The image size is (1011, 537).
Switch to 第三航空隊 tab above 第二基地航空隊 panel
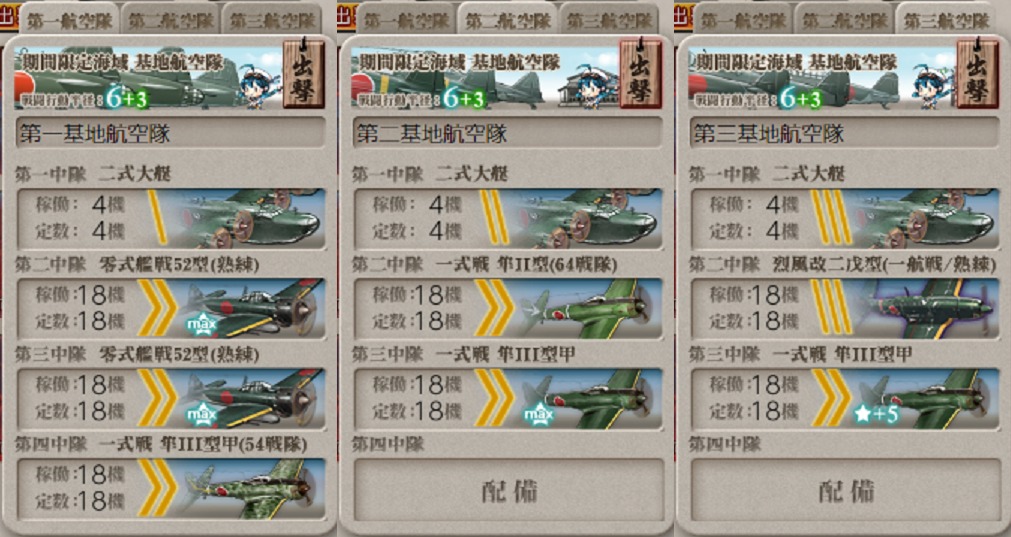tap(609, 19)
